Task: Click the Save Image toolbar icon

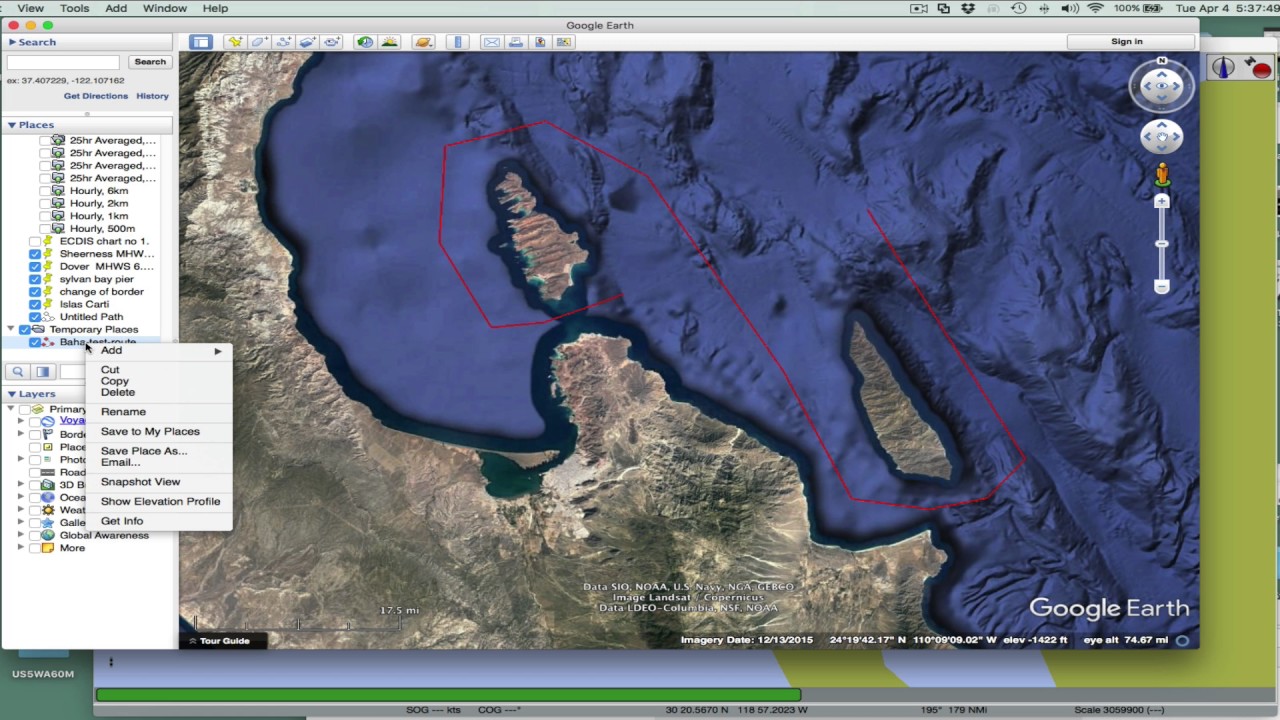Action: point(540,42)
